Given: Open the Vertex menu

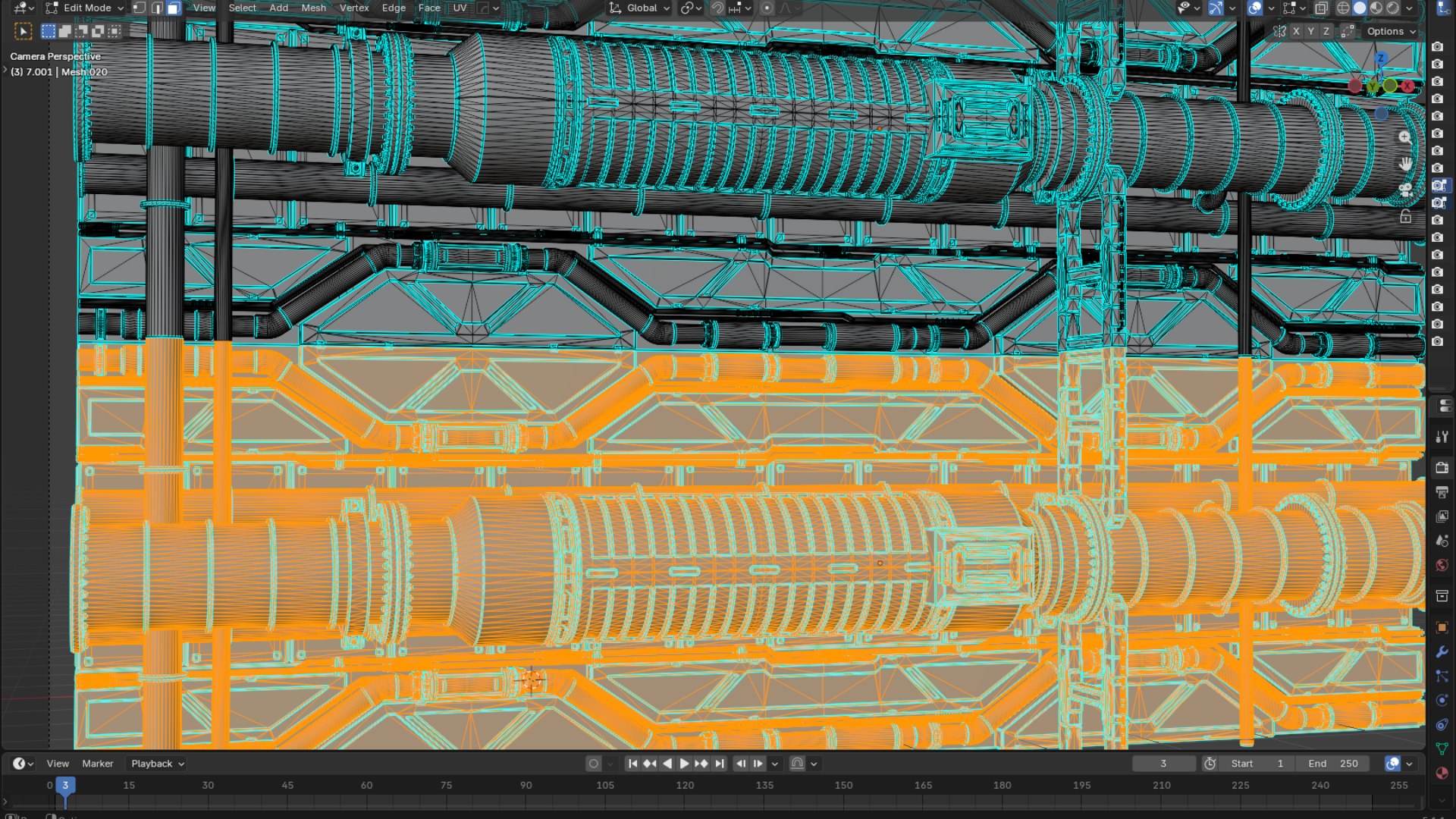Looking at the screenshot, I should click(354, 8).
